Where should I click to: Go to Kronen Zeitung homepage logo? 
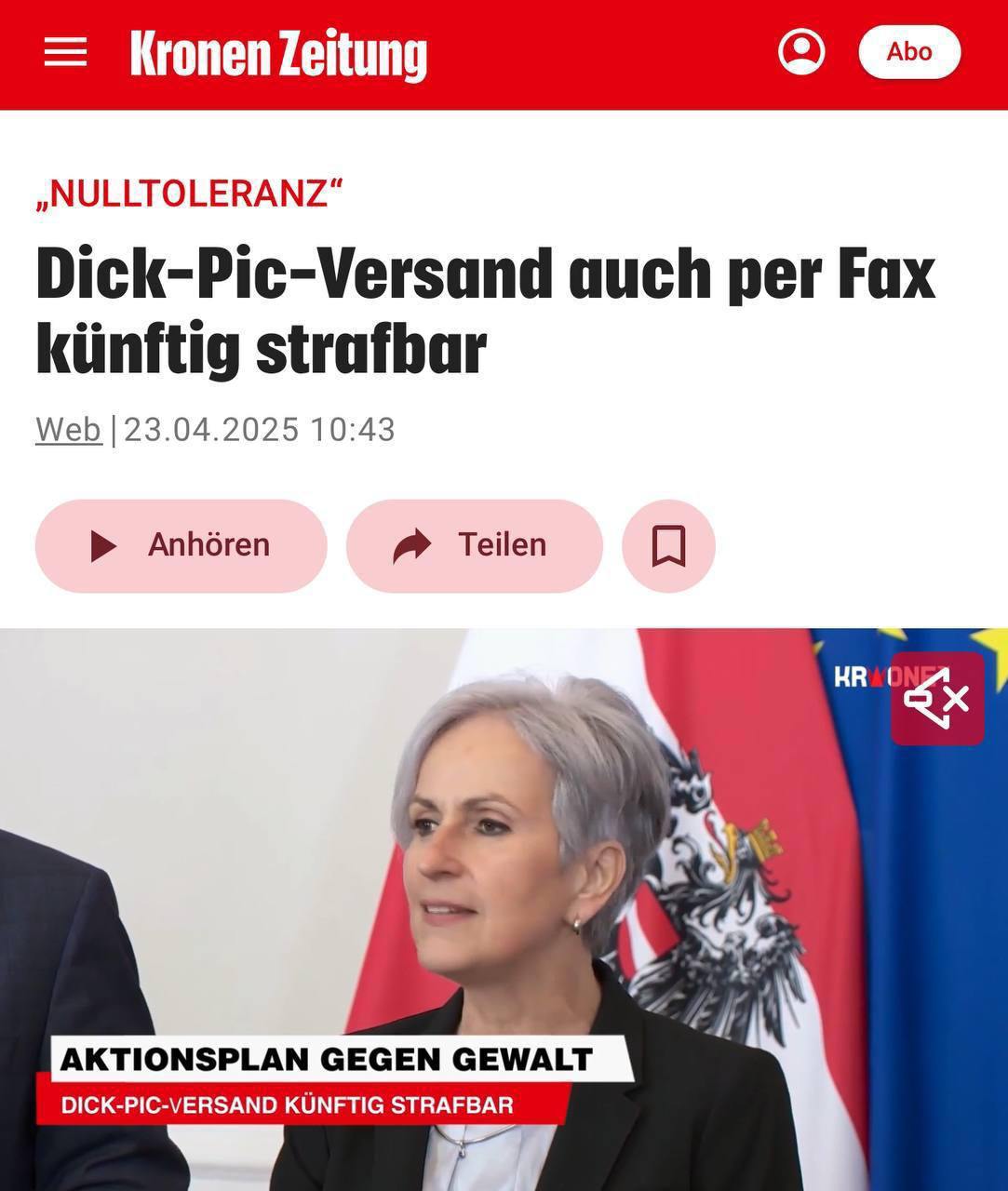pos(278,54)
